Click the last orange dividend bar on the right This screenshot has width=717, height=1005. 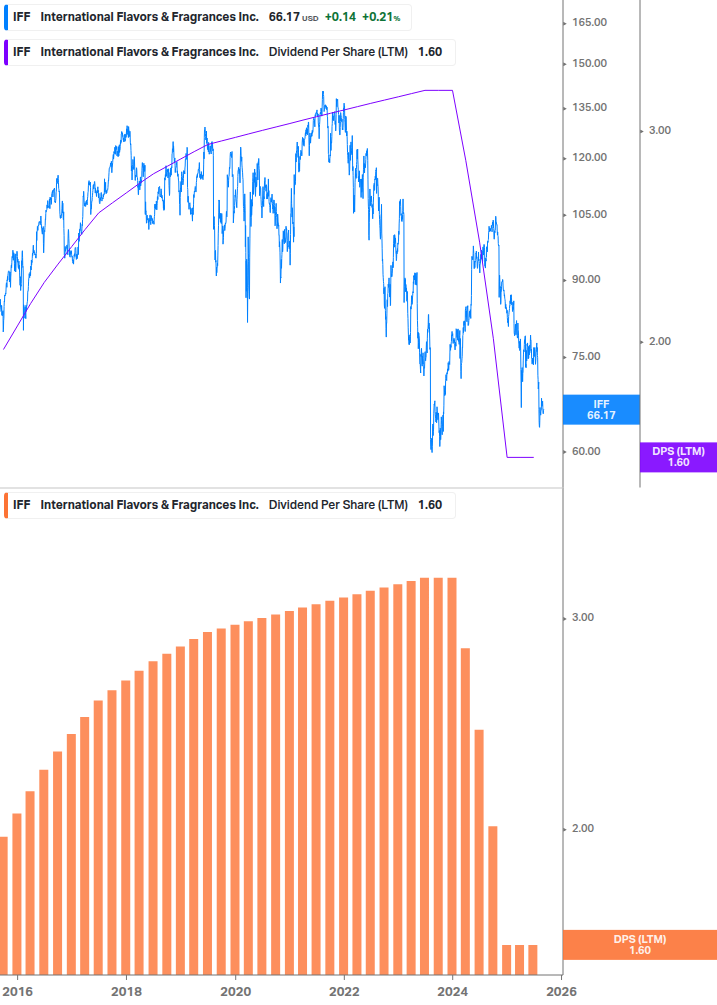click(532, 959)
